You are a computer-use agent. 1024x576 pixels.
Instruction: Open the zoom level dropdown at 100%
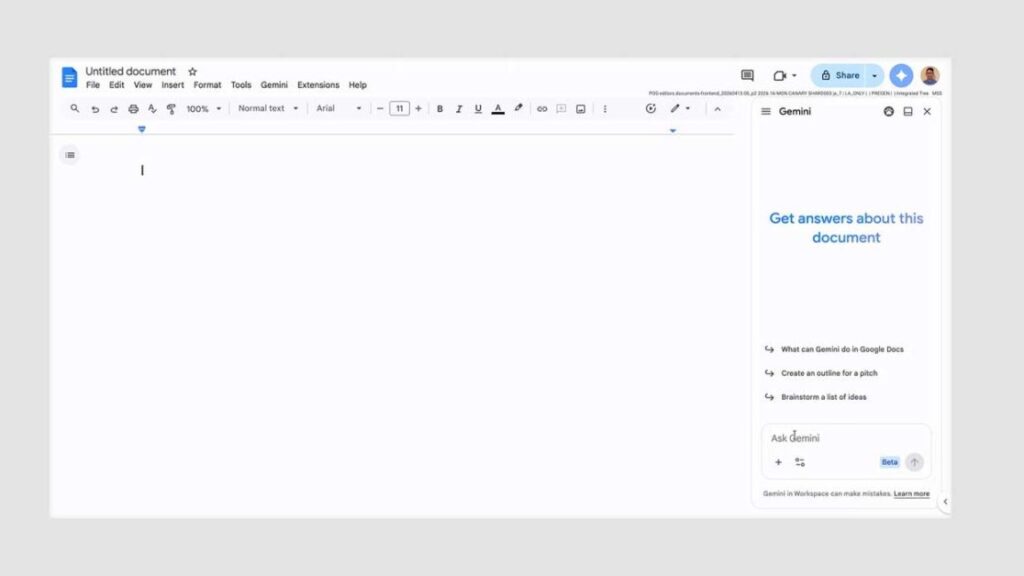coord(204,109)
